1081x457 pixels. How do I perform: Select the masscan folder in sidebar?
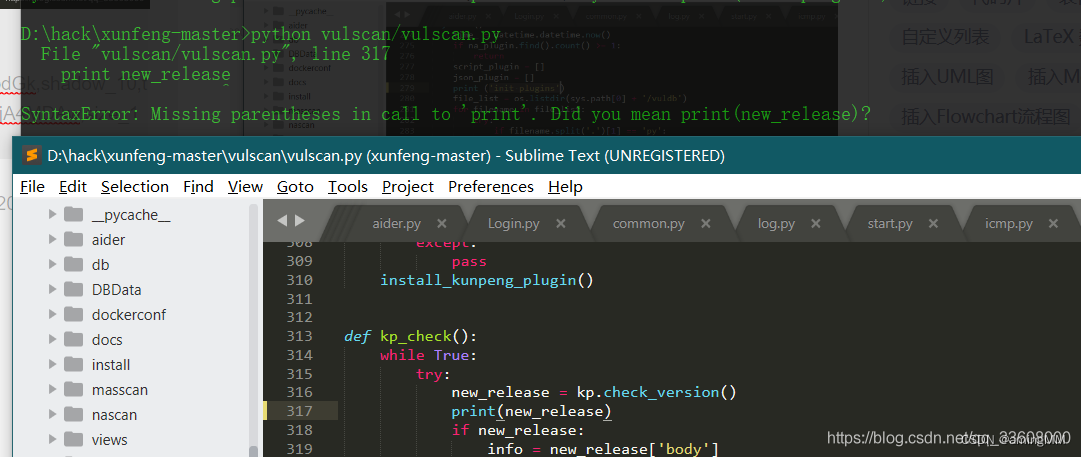click(120, 389)
